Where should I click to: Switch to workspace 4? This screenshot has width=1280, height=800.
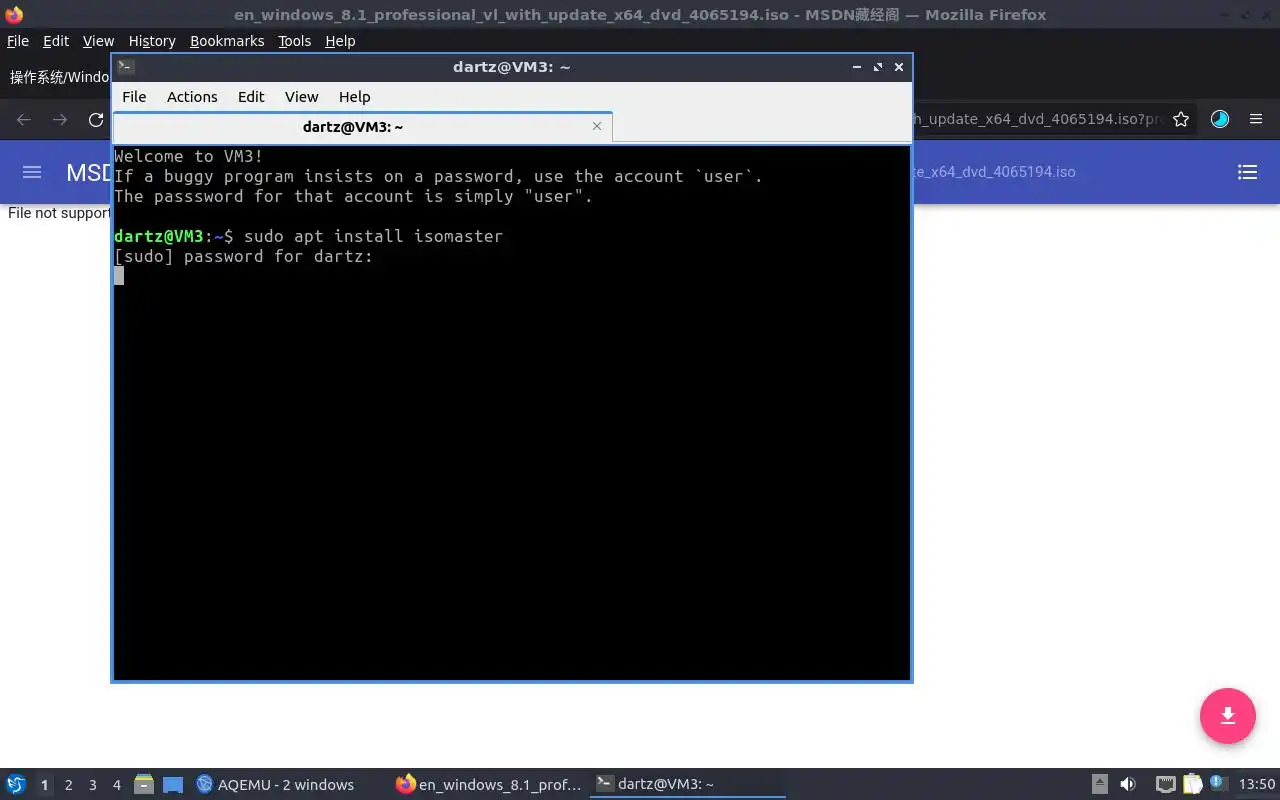116,785
